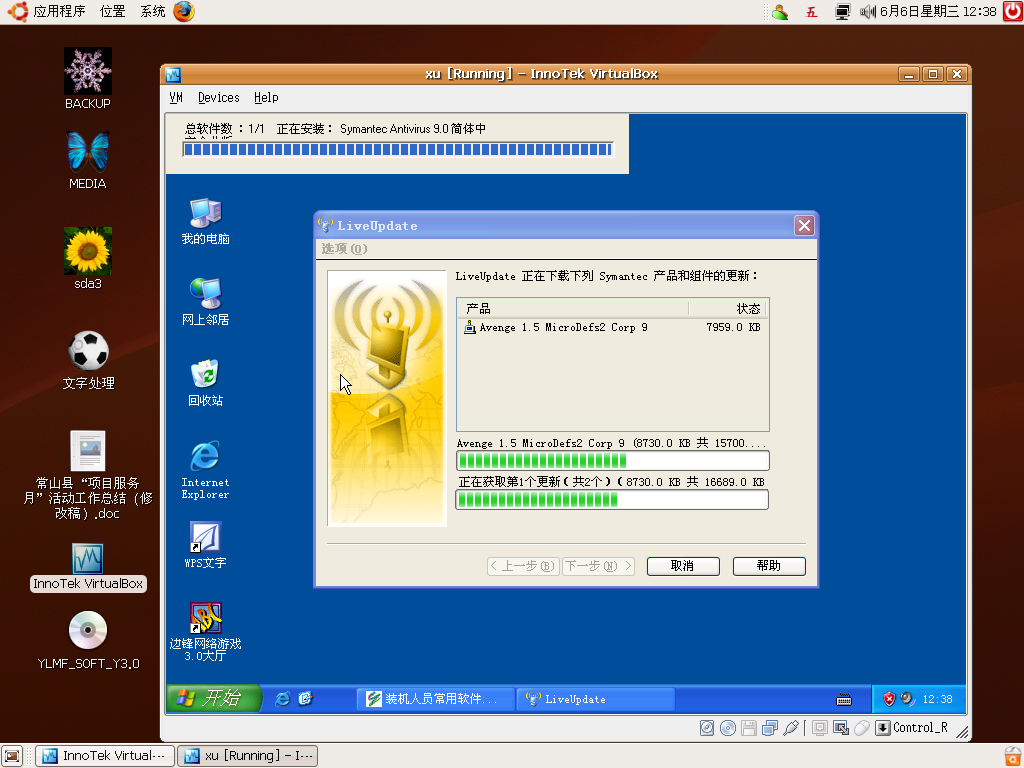Click the Control_R host key indicator
This screenshot has width=1024, height=768.
pyautogui.click(x=912, y=728)
